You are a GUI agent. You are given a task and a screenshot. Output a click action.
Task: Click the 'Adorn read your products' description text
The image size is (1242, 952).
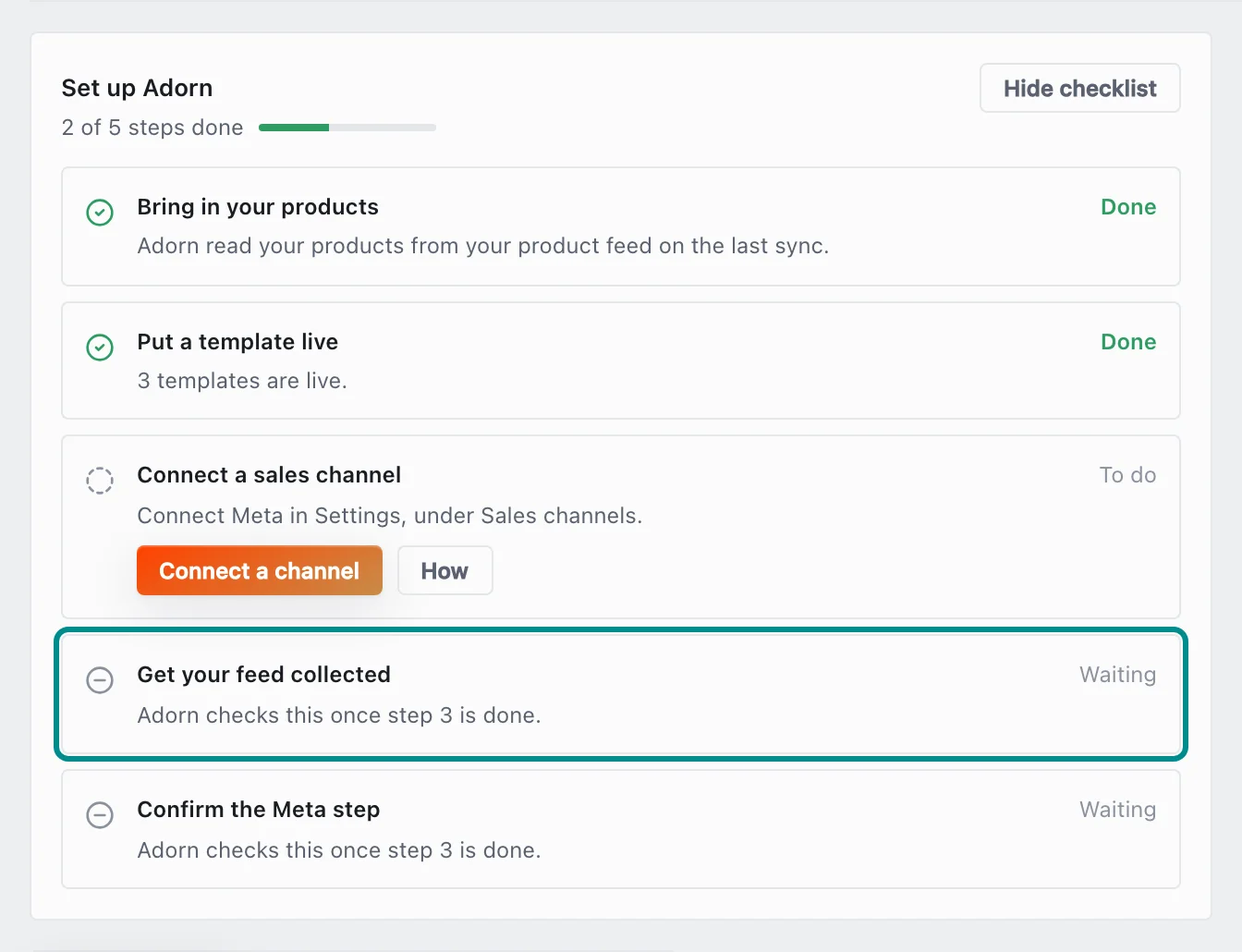tap(483, 246)
